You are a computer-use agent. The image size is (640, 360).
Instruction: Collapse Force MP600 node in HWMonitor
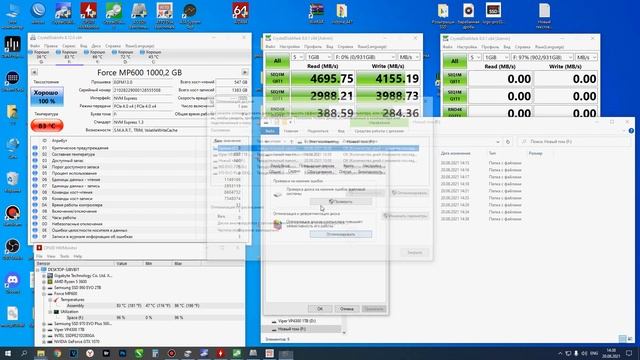pos(44,293)
